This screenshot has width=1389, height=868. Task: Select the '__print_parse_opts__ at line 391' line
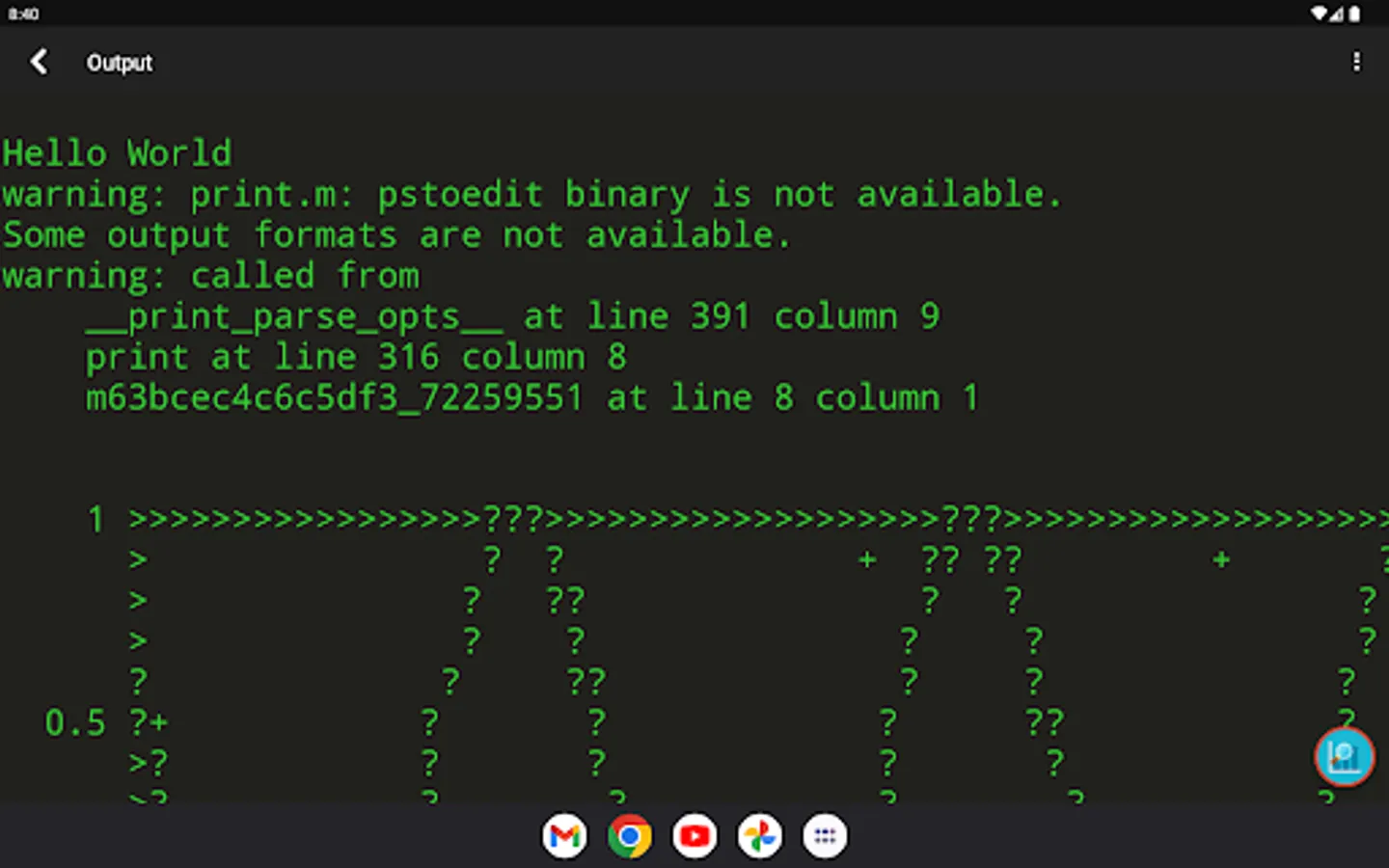coord(512,316)
